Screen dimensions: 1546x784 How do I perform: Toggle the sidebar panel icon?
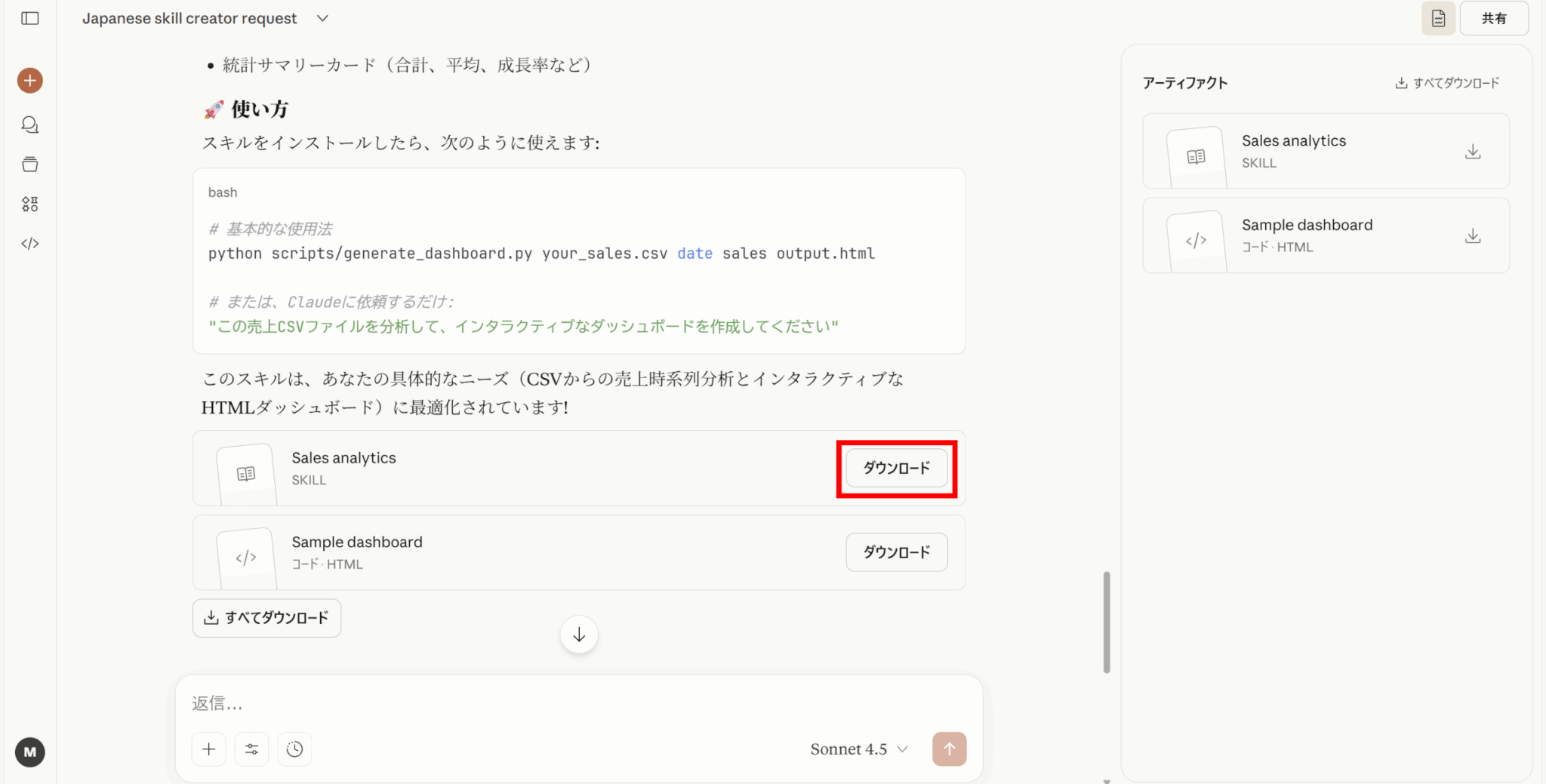30,18
